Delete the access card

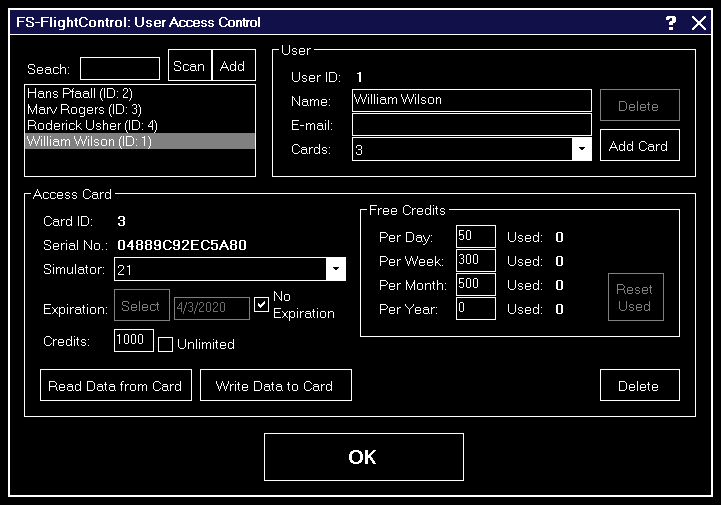point(640,385)
